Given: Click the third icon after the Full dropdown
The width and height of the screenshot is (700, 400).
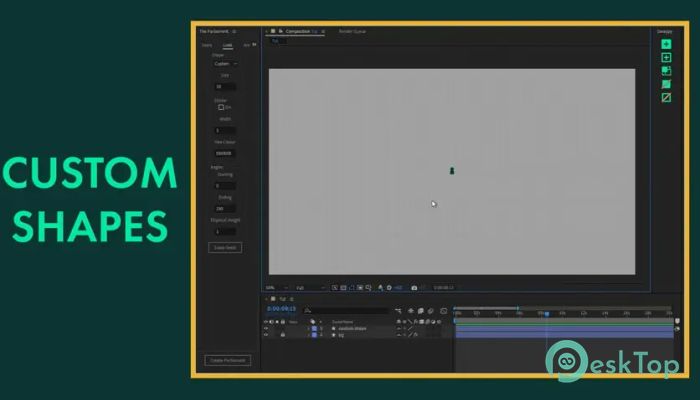Looking at the screenshot, I should 351,288.
